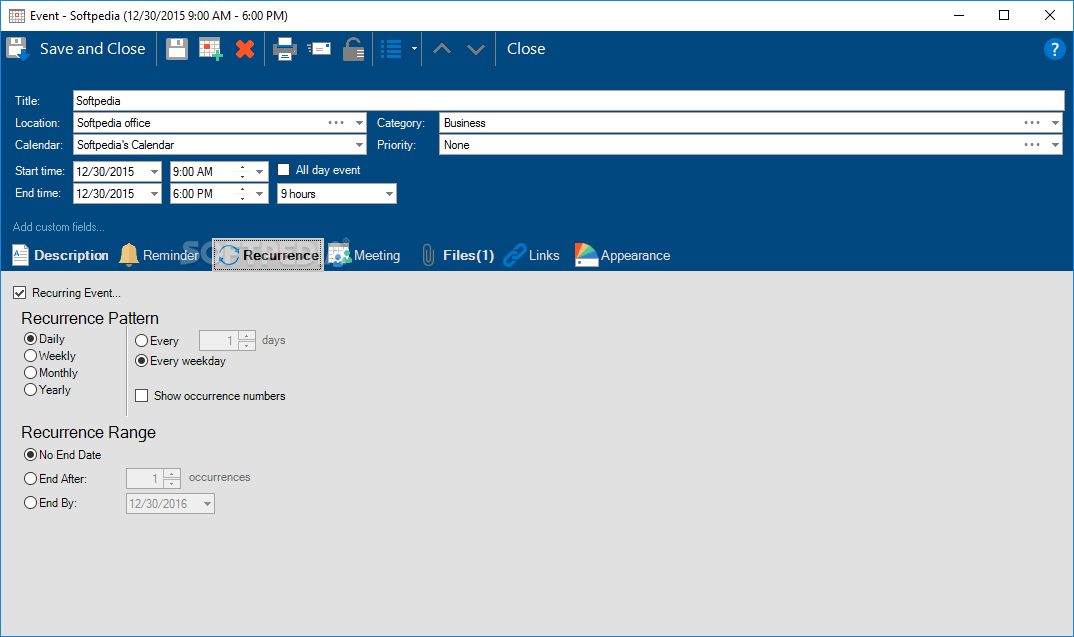
Task: Go to previous event with up arrow
Action: tap(442, 49)
